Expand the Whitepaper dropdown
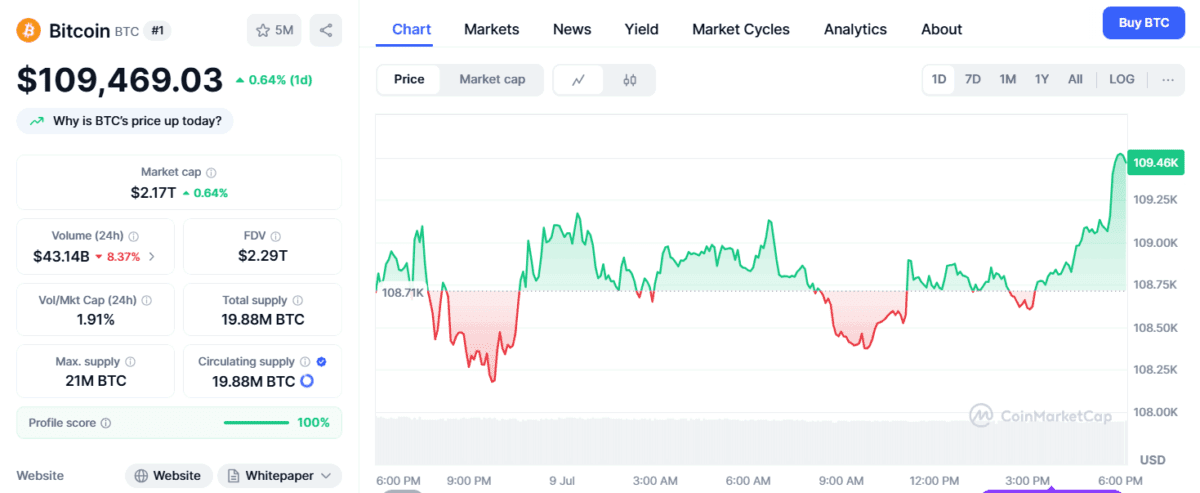Image resolution: width=1200 pixels, height=493 pixels. (x=280, y=476)
